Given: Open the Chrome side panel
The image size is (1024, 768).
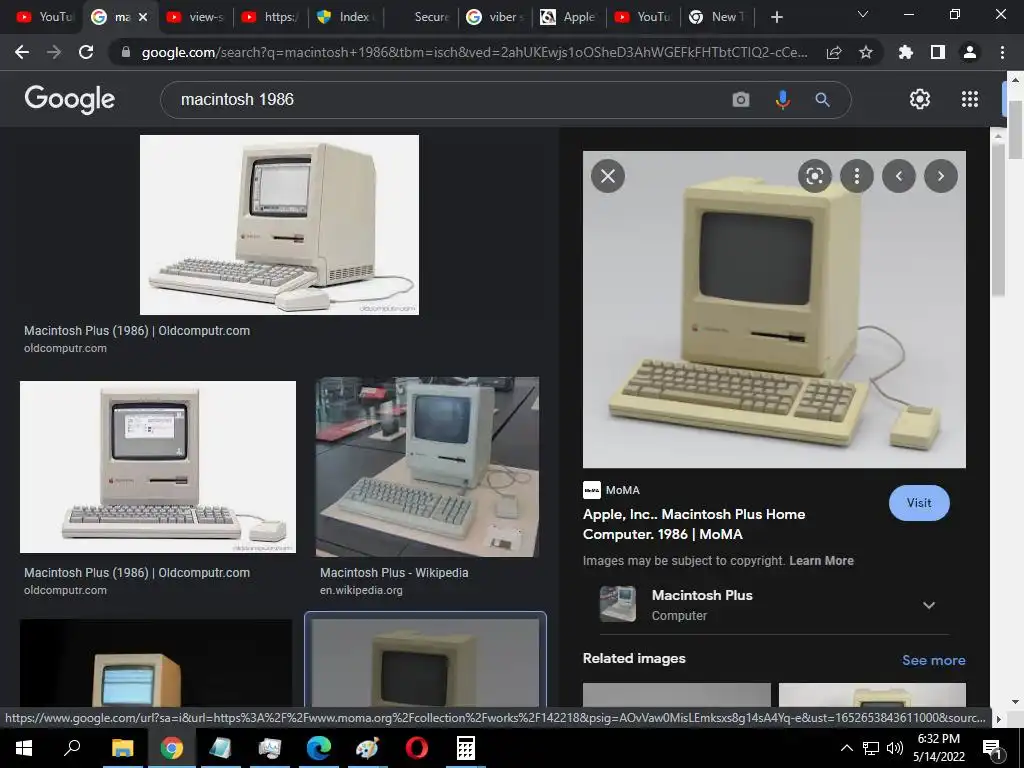Looking at the screenshot, I should pos(938,52).
